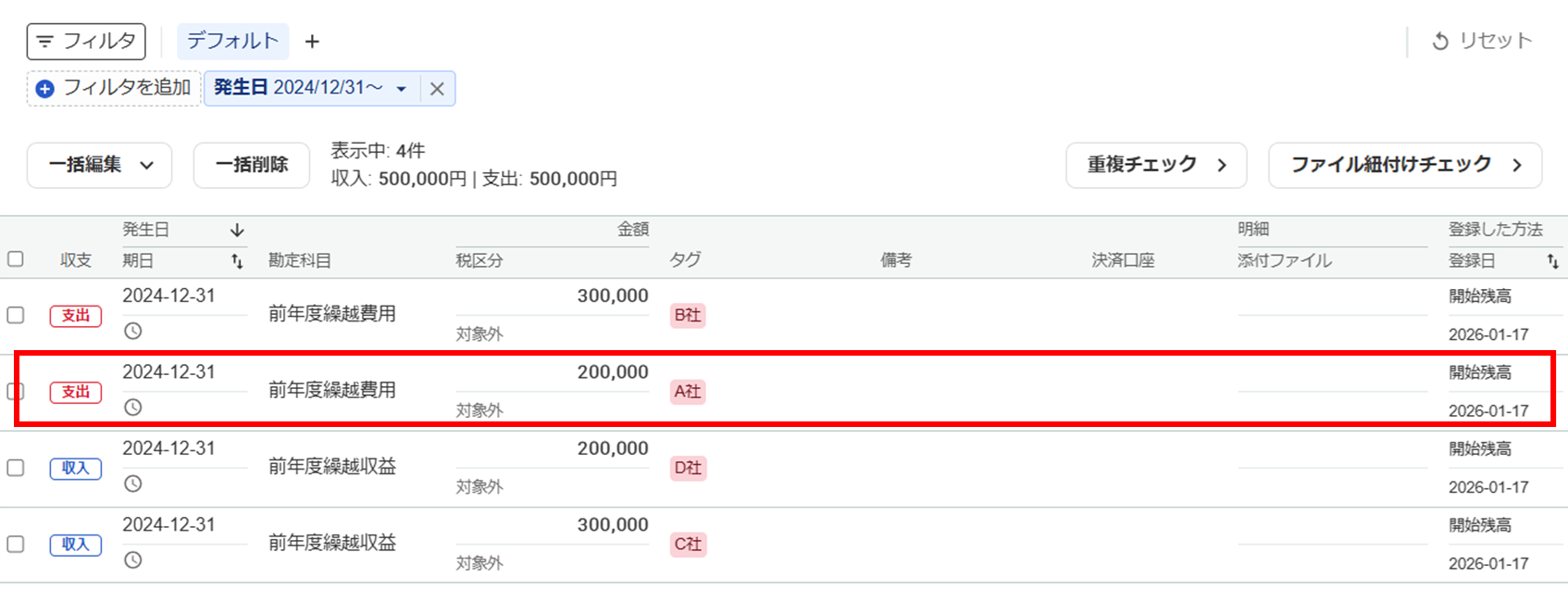The image size is (1568, 590).
Task: Sort by 登録日 using sort arrows
Action: [x=1552, y=262]
